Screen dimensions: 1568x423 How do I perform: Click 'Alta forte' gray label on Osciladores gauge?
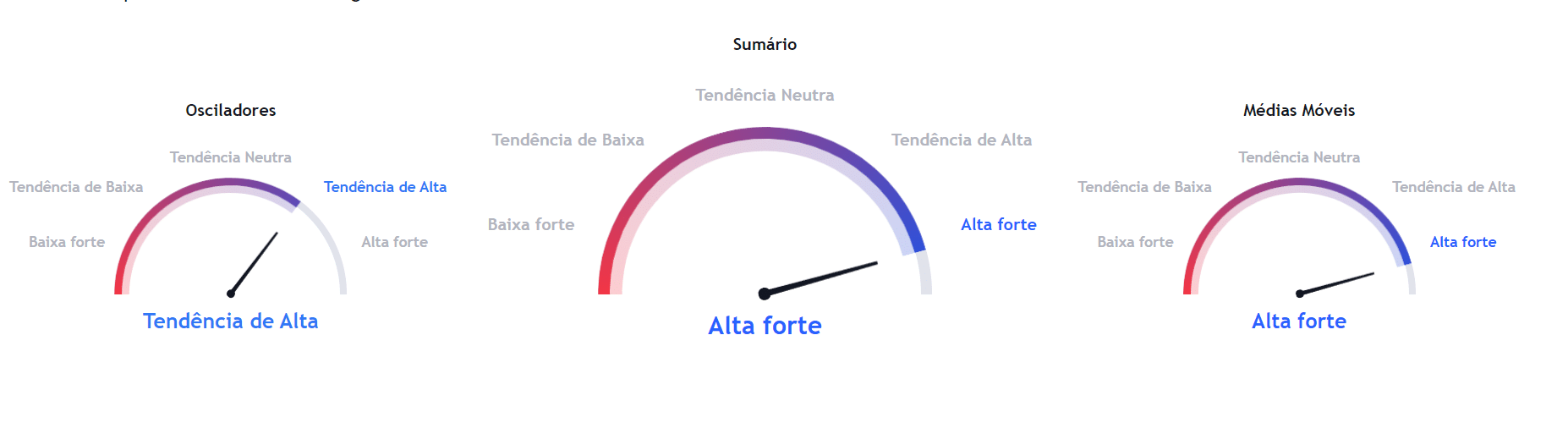pos(395,242)
